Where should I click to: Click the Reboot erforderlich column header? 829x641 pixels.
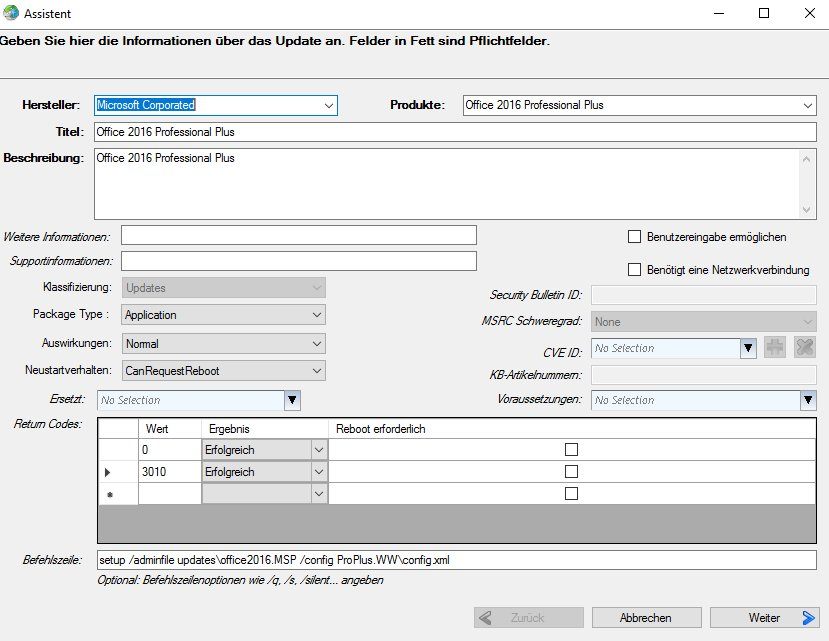[572, 429]
